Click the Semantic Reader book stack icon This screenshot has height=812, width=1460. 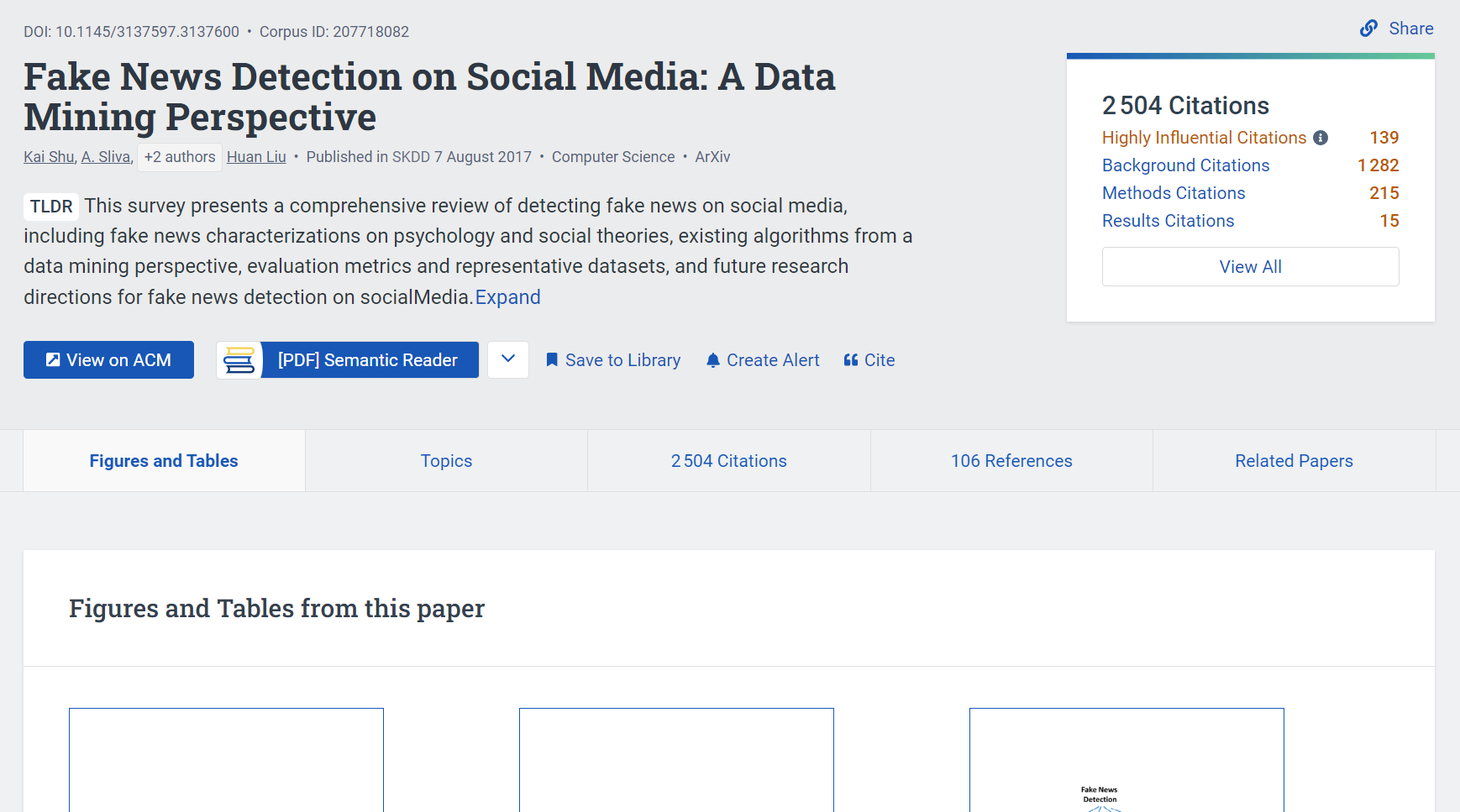pyautogui.click(x=239, y=360)
